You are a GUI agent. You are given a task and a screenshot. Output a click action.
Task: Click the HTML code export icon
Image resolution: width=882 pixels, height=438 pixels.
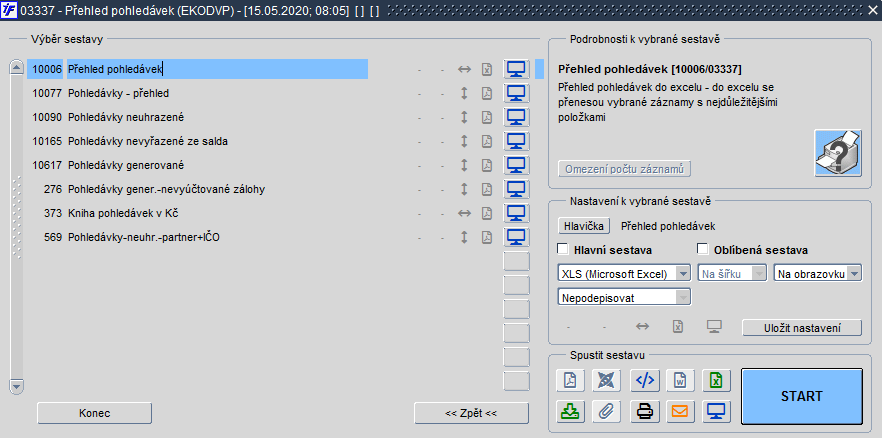click(x=644, y=381)
